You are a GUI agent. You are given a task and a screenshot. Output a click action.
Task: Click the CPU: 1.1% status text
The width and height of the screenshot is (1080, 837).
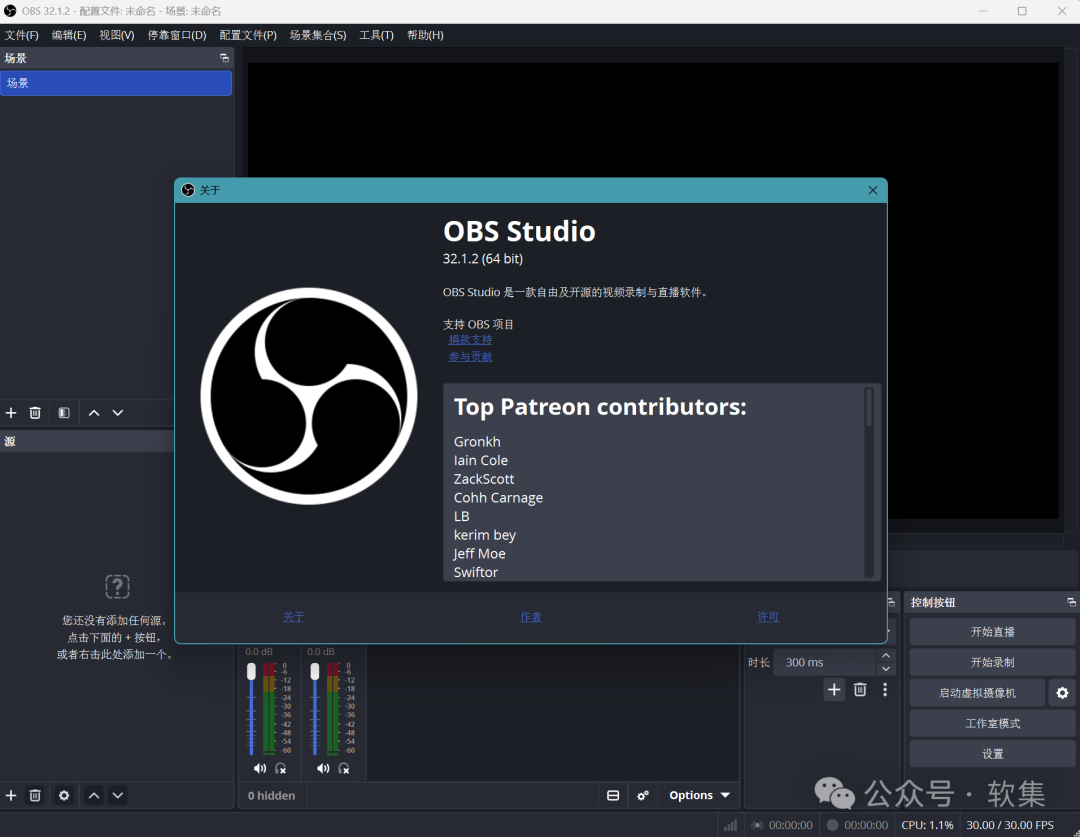[927, 825]
